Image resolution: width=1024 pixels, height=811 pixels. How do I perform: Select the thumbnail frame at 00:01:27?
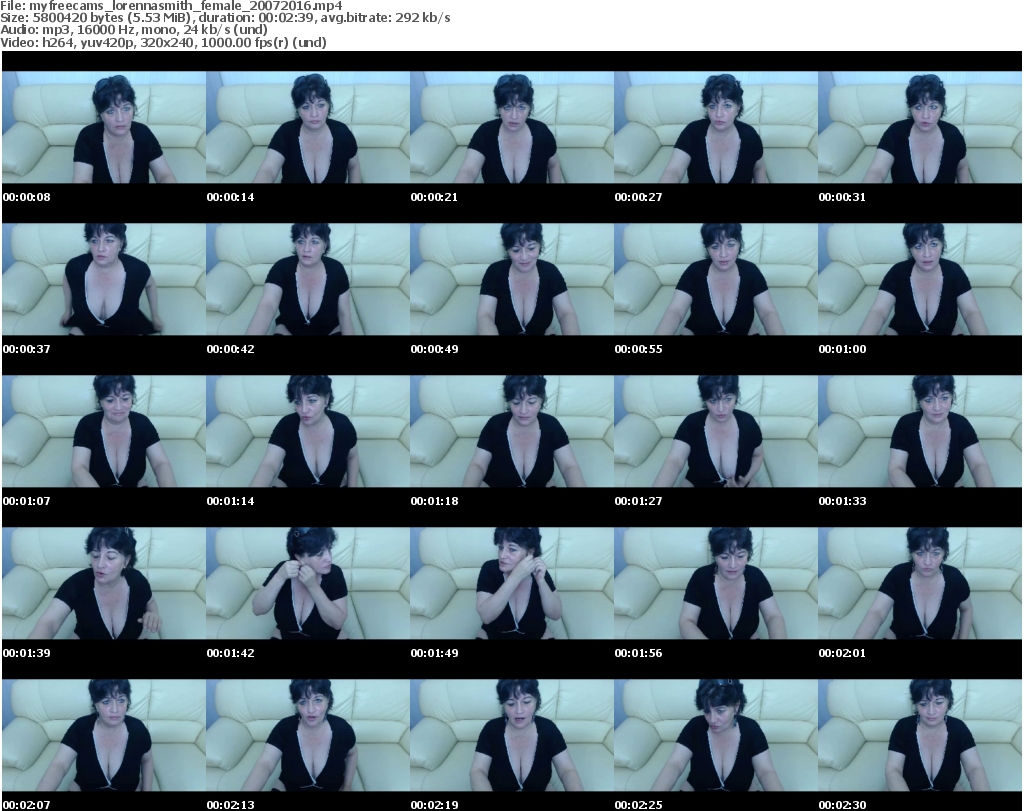click(x=716, y=432)
